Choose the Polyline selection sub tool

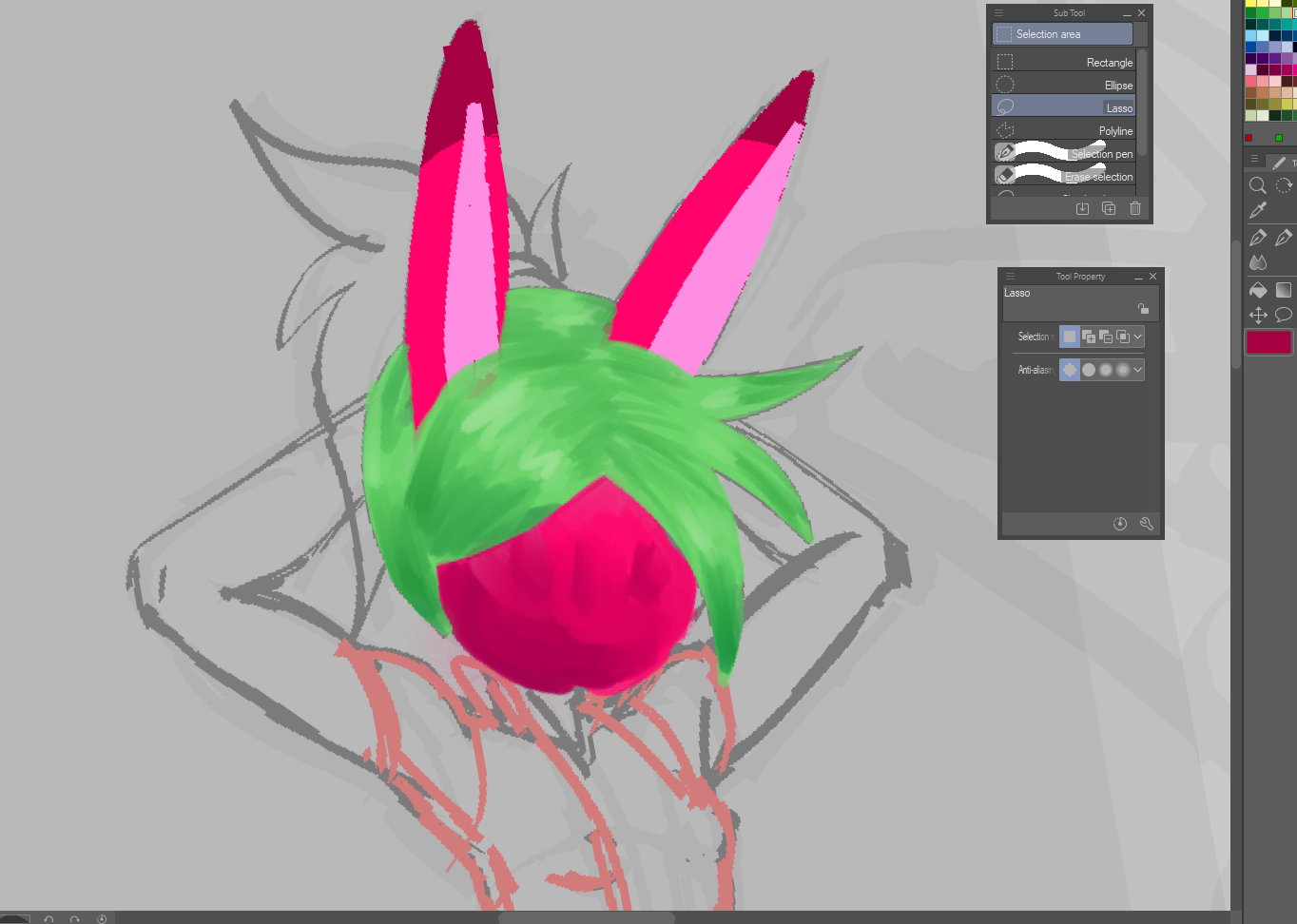[1063, 131]
